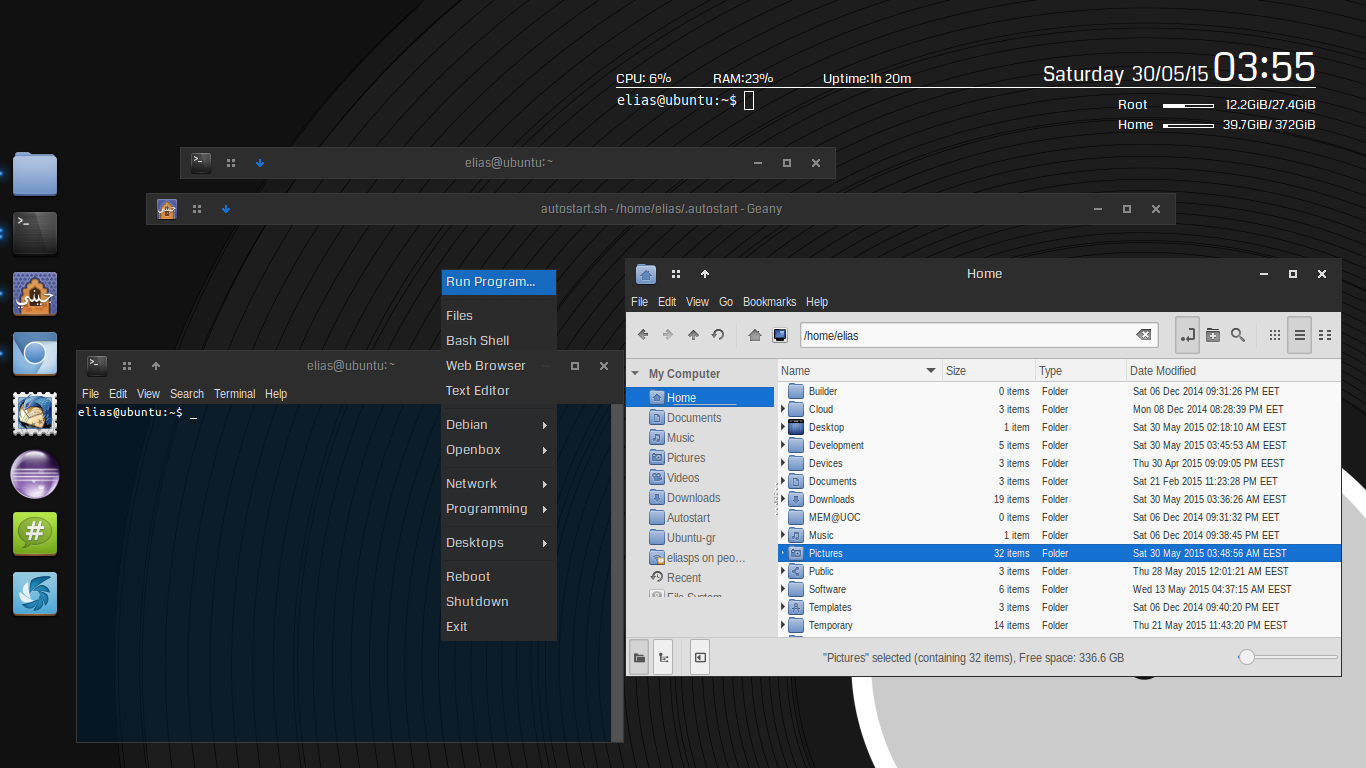Screen dimensions: 1366x768
Task: Expand the Debian submenu
Action: (x=499, y=425)
